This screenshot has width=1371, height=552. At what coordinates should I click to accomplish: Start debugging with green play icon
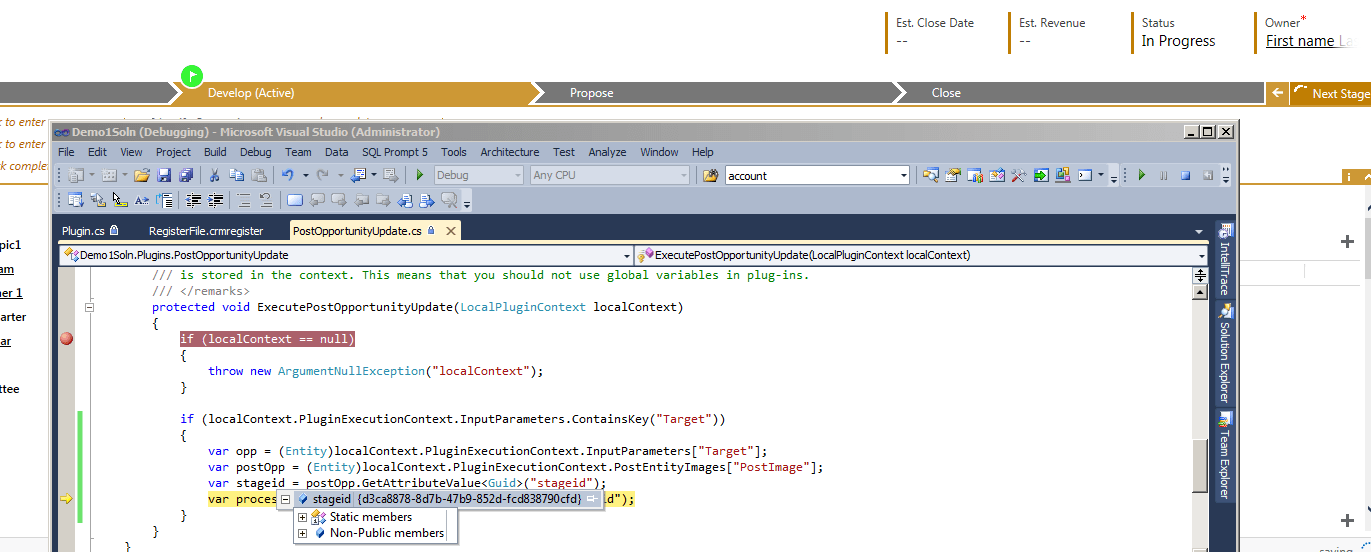(x=419, y=175)
